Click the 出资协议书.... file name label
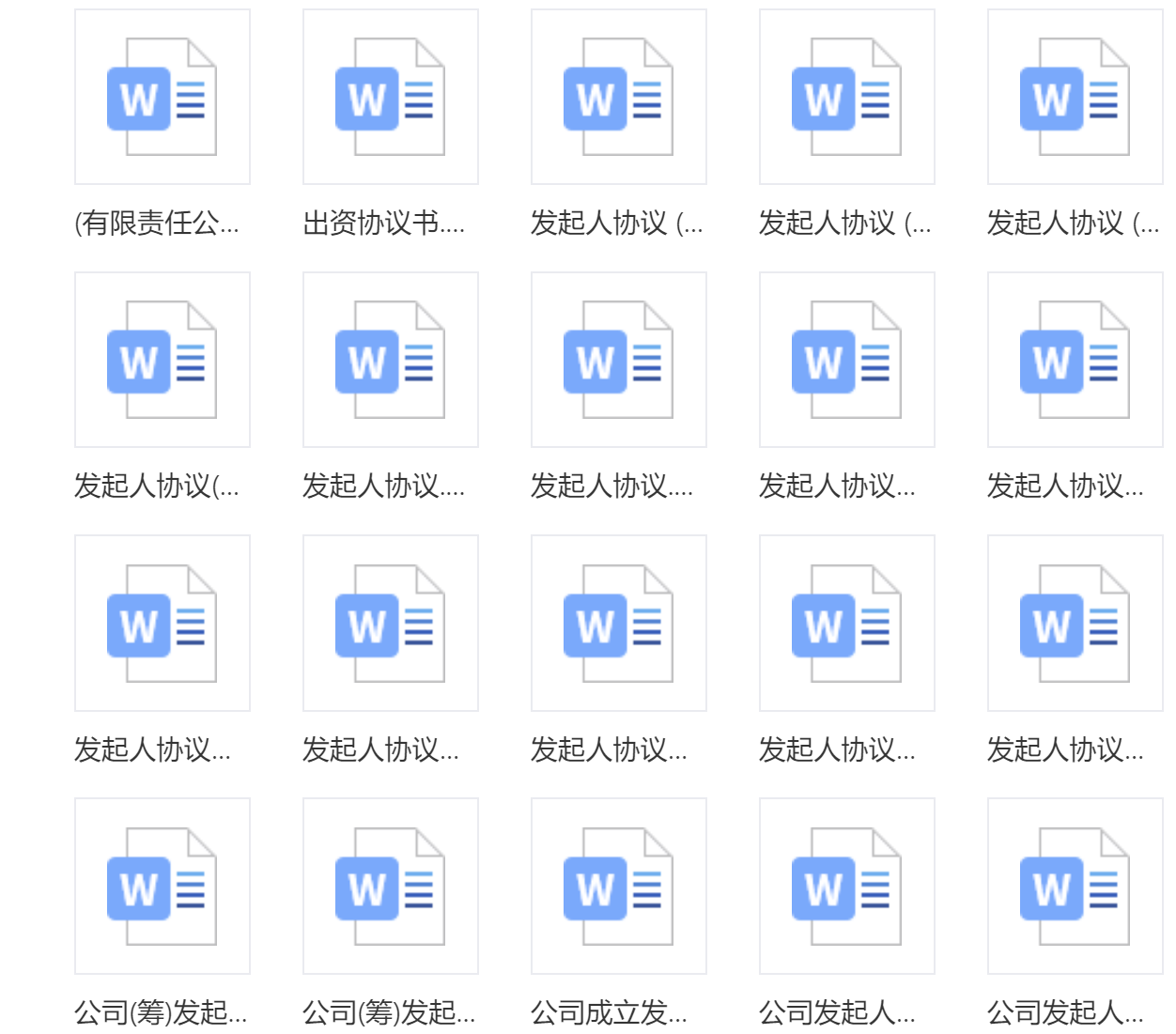The width and height of the screenshot is (1176, 1034). tap(383, 224)
